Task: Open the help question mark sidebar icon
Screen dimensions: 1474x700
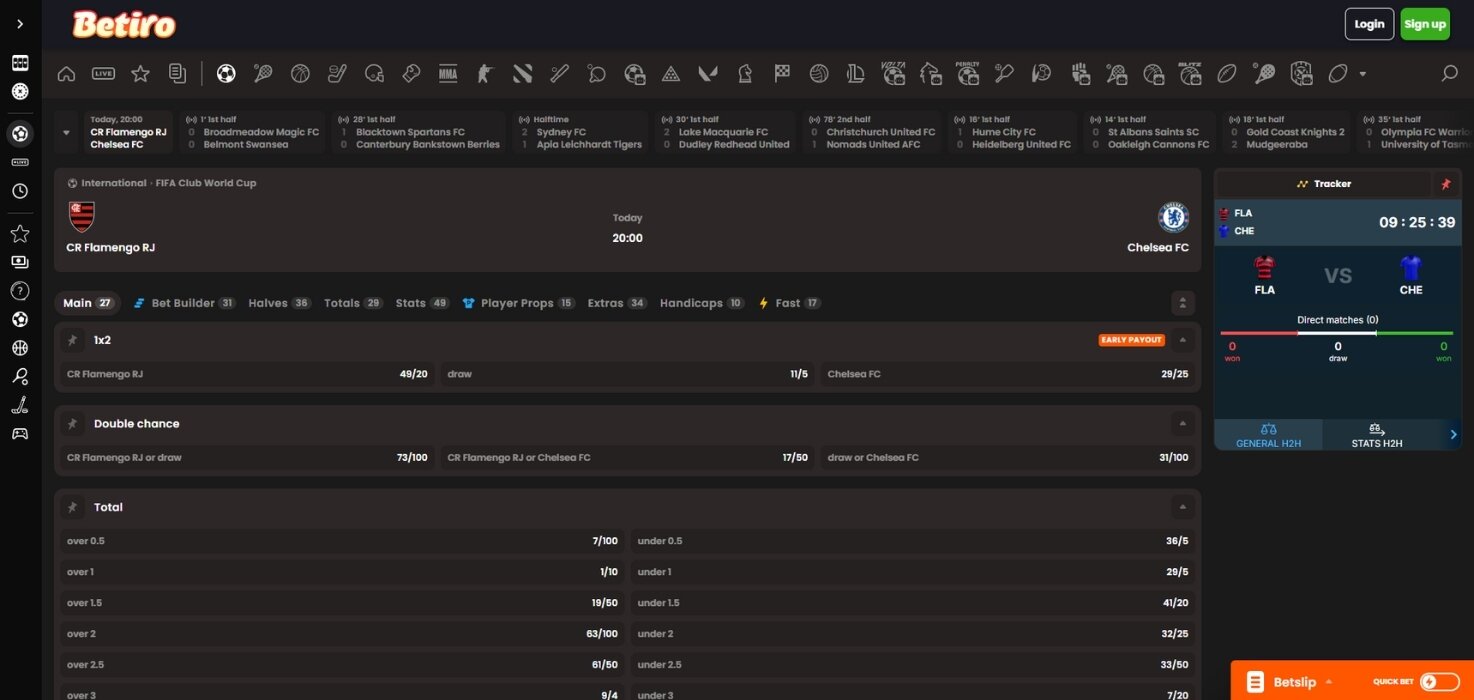Action: click(20, 291)
